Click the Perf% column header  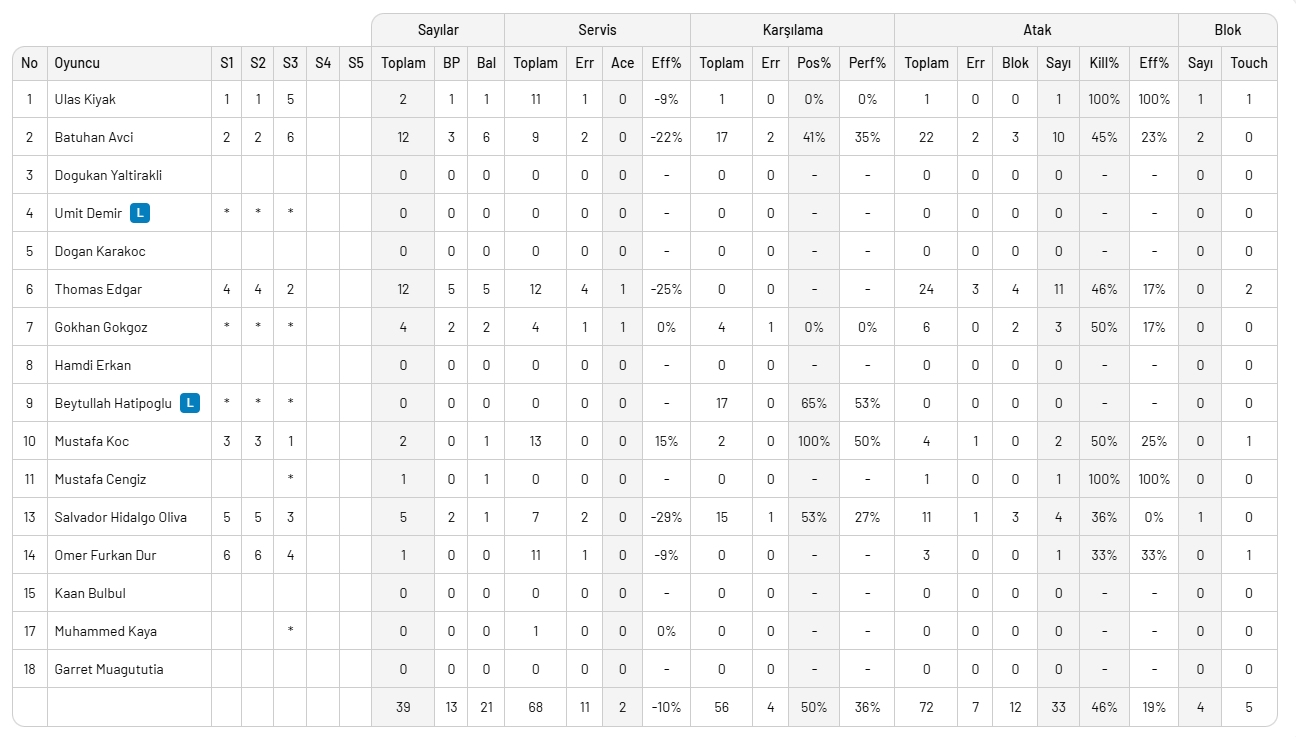(x=867, y=63)
